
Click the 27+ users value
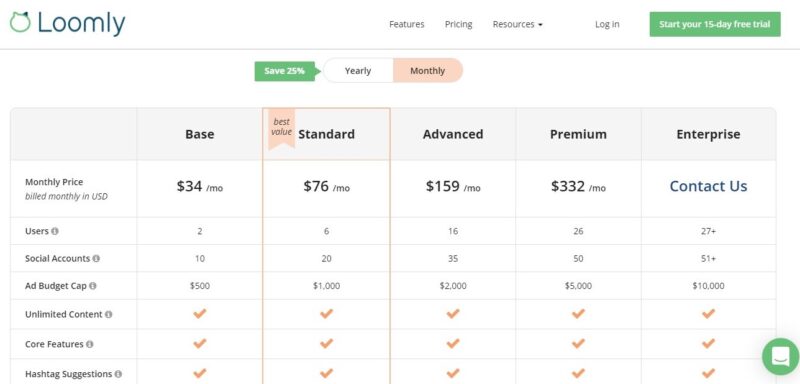click(708, 231)
